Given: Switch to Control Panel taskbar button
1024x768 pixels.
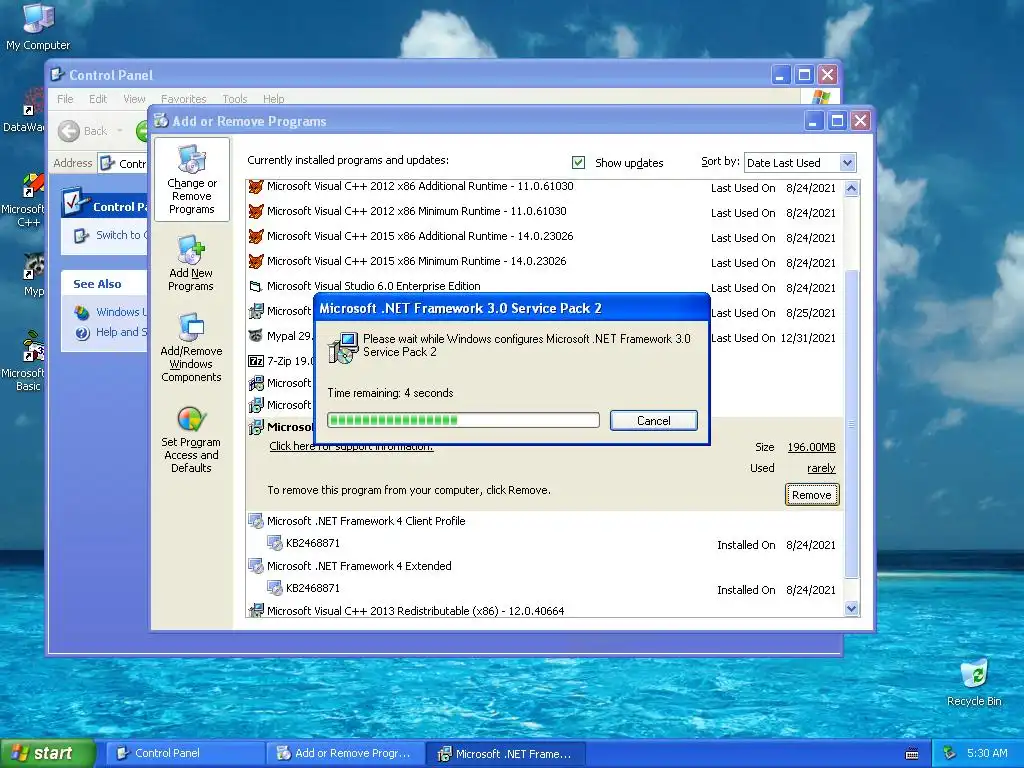Looking at the screenshot, I should [185, 753].
